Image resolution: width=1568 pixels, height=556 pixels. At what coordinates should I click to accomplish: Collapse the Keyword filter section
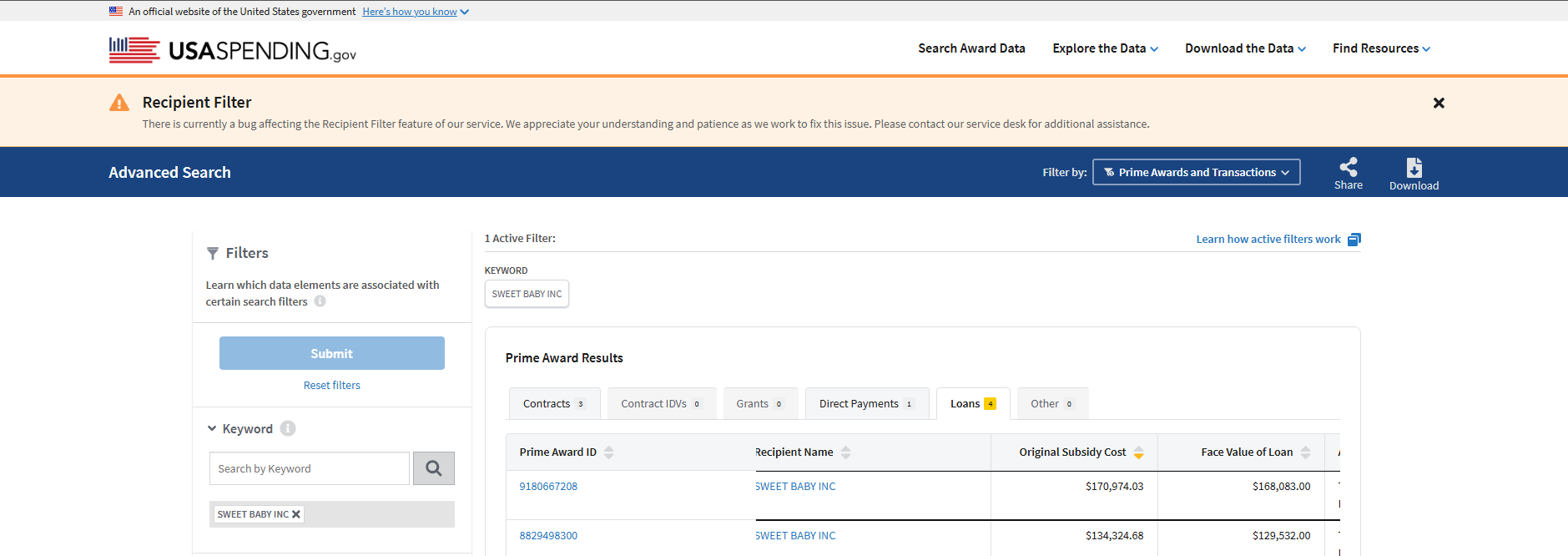point(212,428)
